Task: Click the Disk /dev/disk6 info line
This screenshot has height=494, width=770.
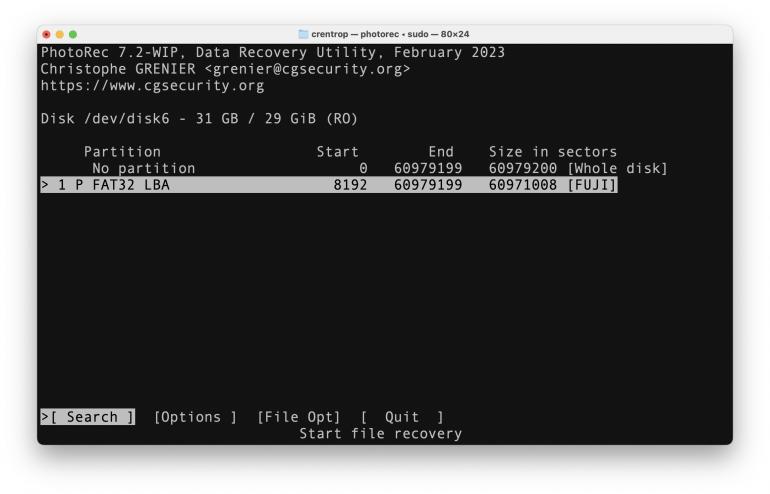Action: click(199, 119)
